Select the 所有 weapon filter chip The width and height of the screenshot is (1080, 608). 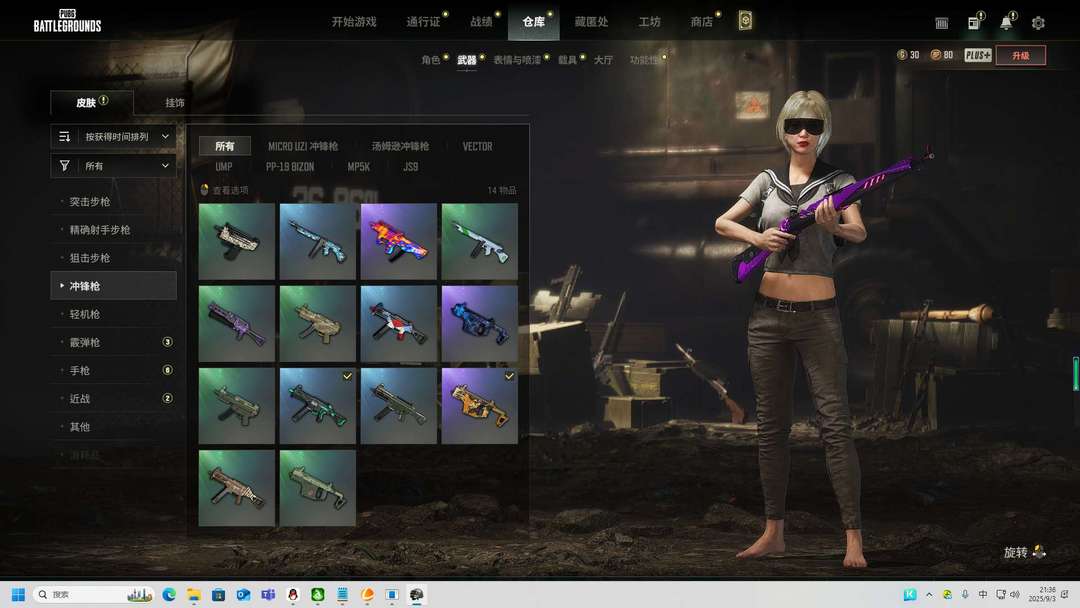point(225,146)
